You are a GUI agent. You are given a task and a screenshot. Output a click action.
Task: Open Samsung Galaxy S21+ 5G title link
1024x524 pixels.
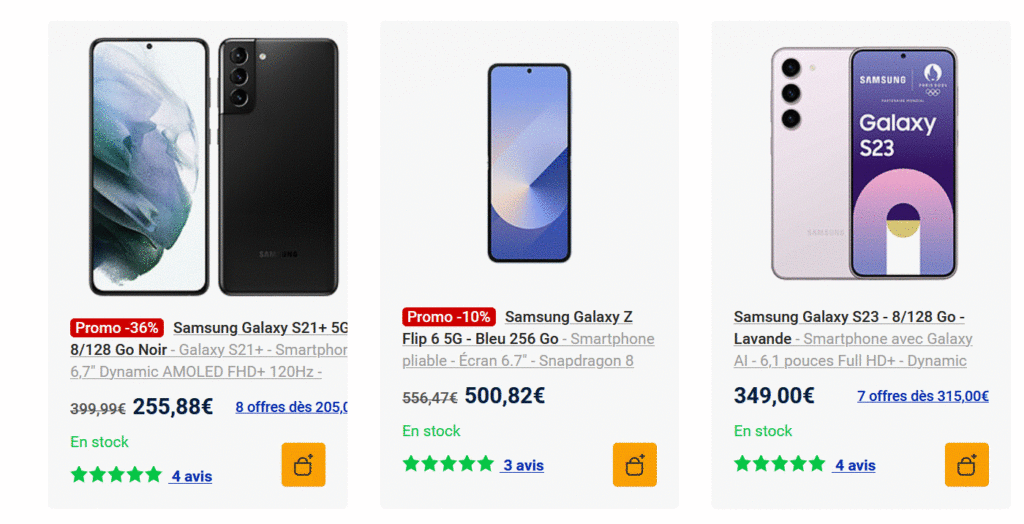(x=260, y=327)
